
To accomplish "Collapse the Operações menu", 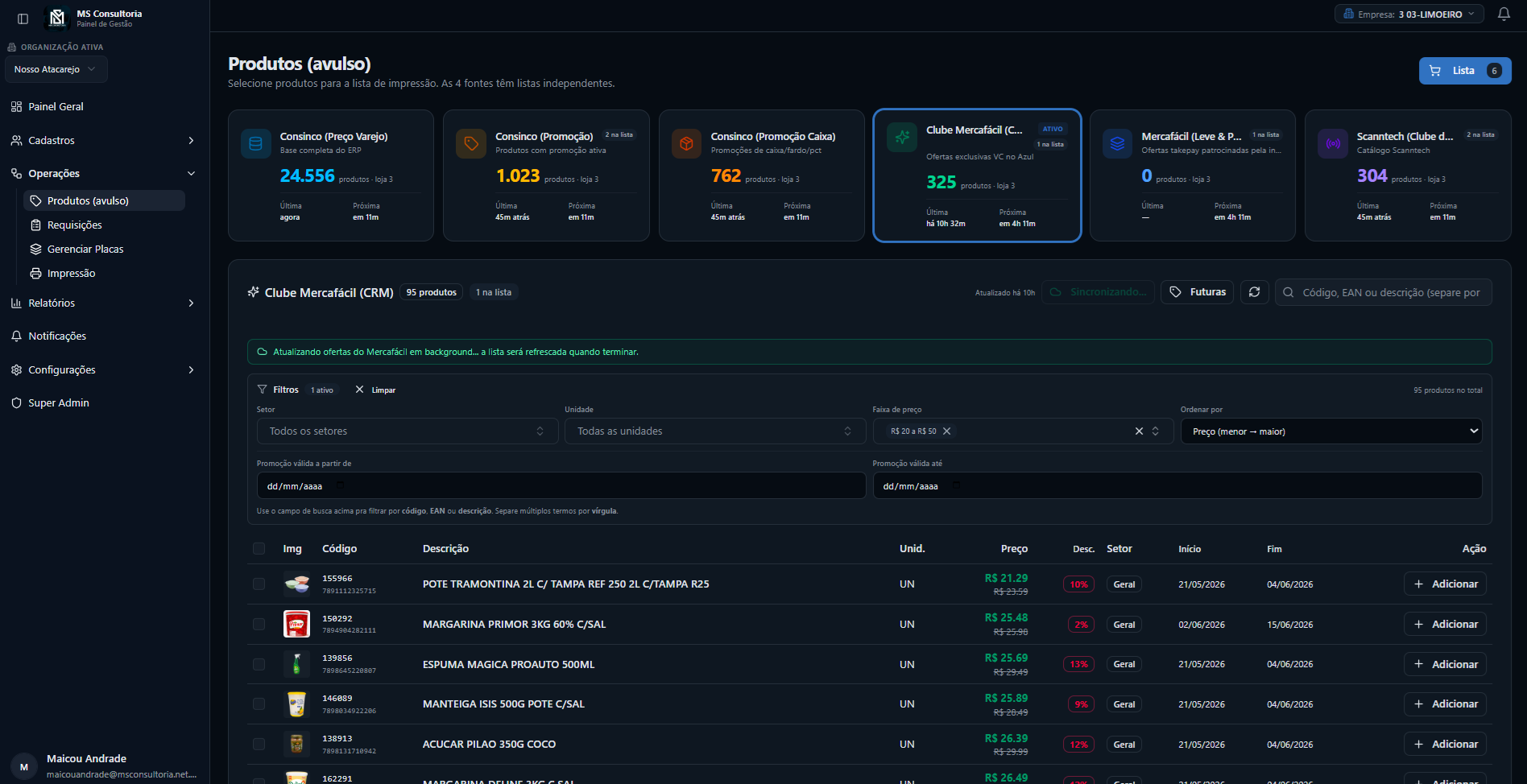I will (x=104, y=173).
